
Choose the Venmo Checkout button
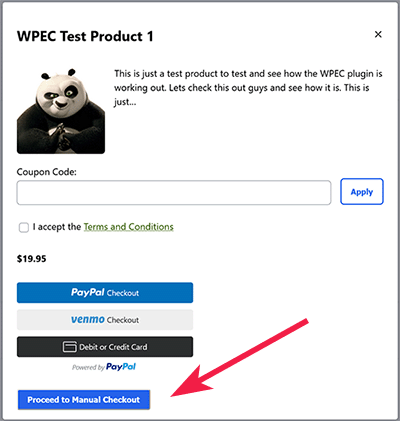click(105, 320)
